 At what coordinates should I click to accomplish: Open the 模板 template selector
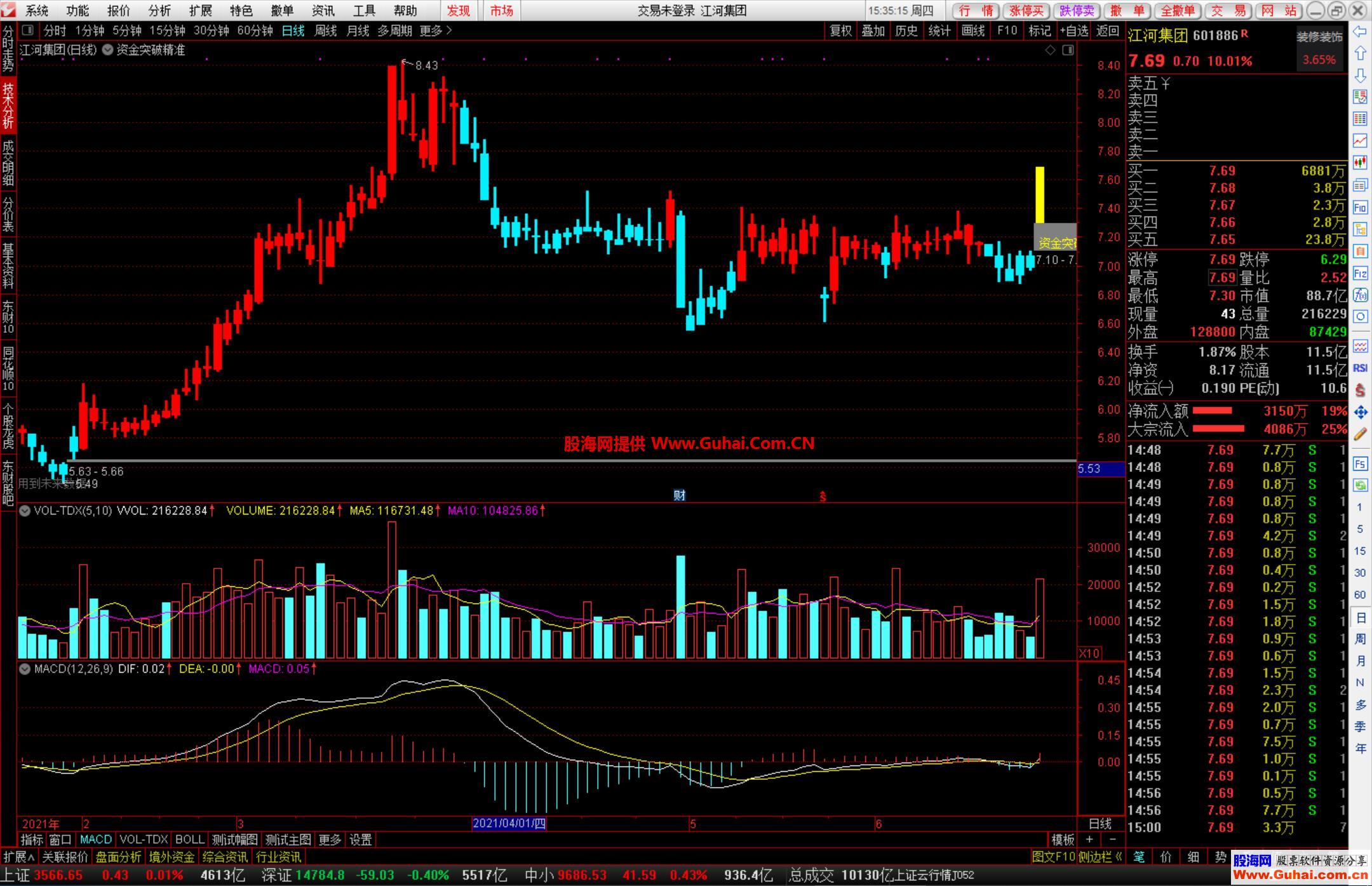(x=1063, y=840)
